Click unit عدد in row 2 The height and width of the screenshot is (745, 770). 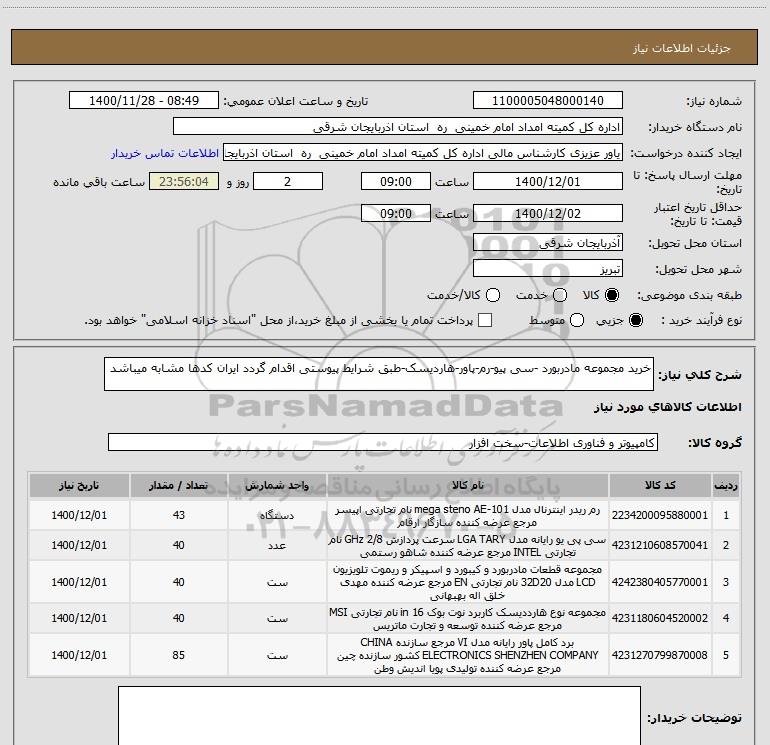[277, 546]
